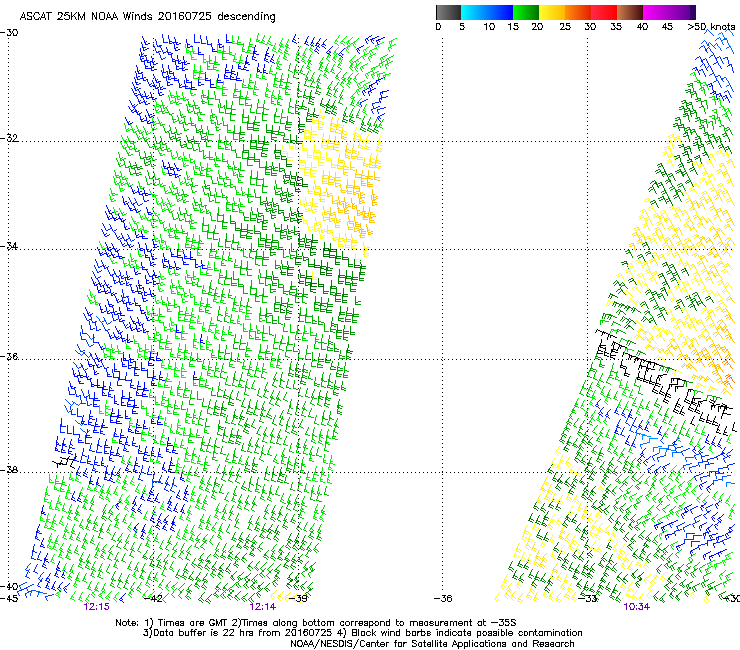This screenshot has width=740, height=650.
Task: Click the blue 5-15 knots color segment
Action: coord(487,12)
